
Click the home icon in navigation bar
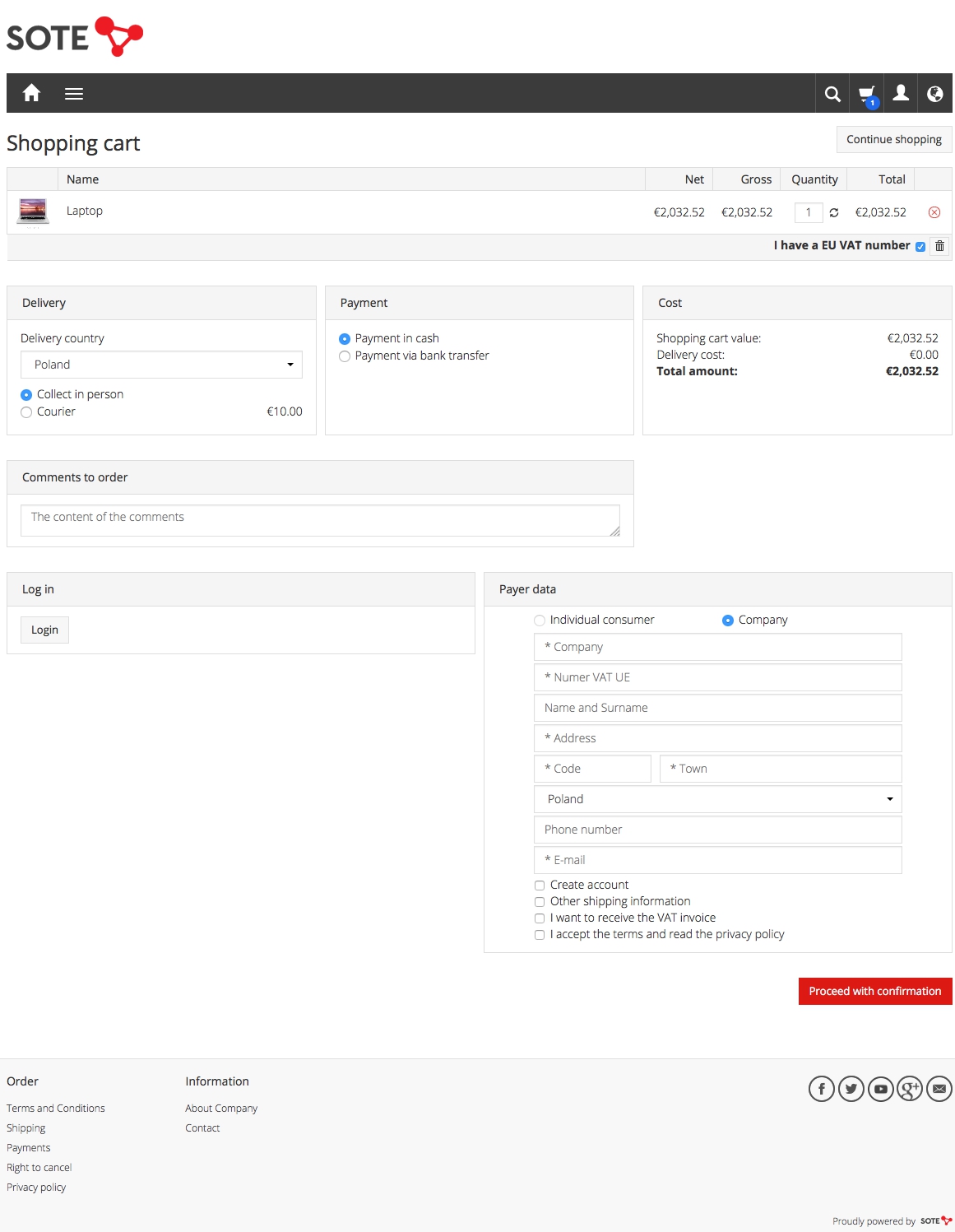pyautogui.click(x=32, y=93)
